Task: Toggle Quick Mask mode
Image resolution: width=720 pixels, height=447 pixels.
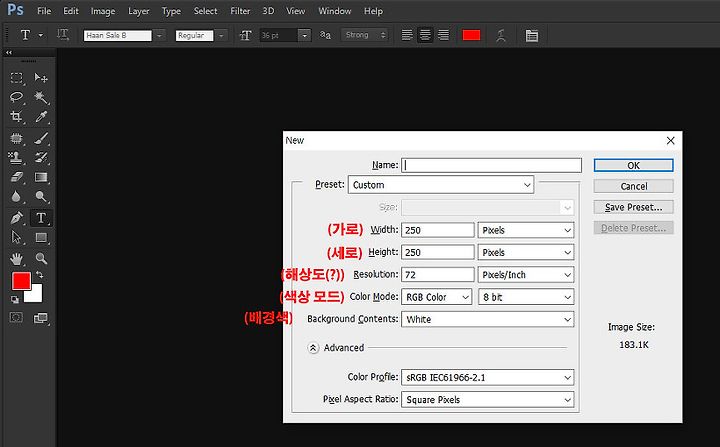Action: coord(17,317)
